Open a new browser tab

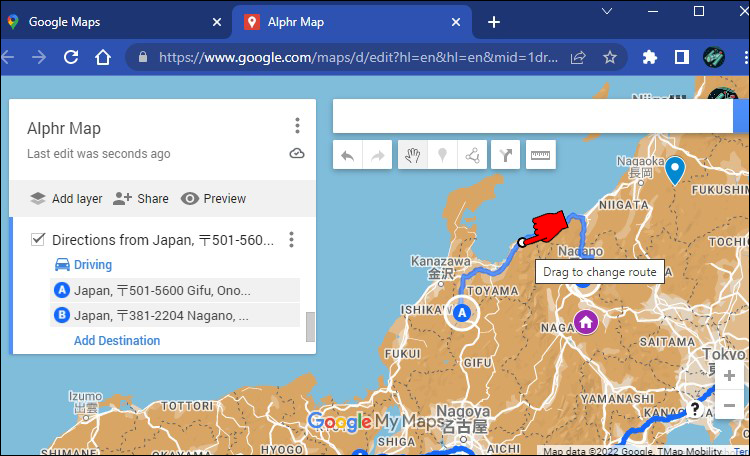pyautogui.click(x=493, y=22)
